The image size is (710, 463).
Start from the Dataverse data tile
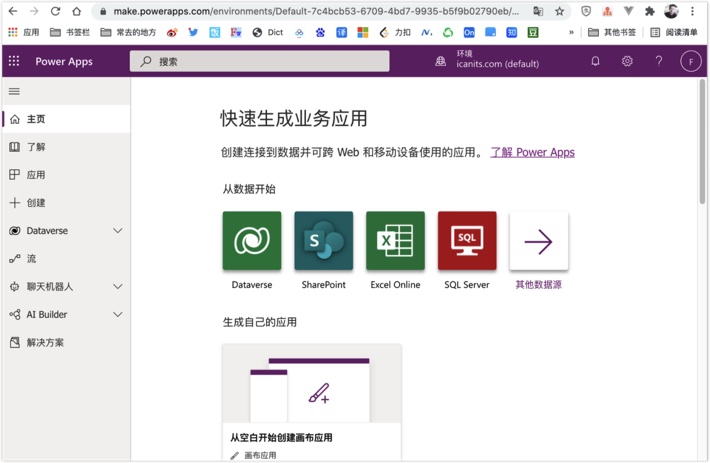tap(252, 241)
